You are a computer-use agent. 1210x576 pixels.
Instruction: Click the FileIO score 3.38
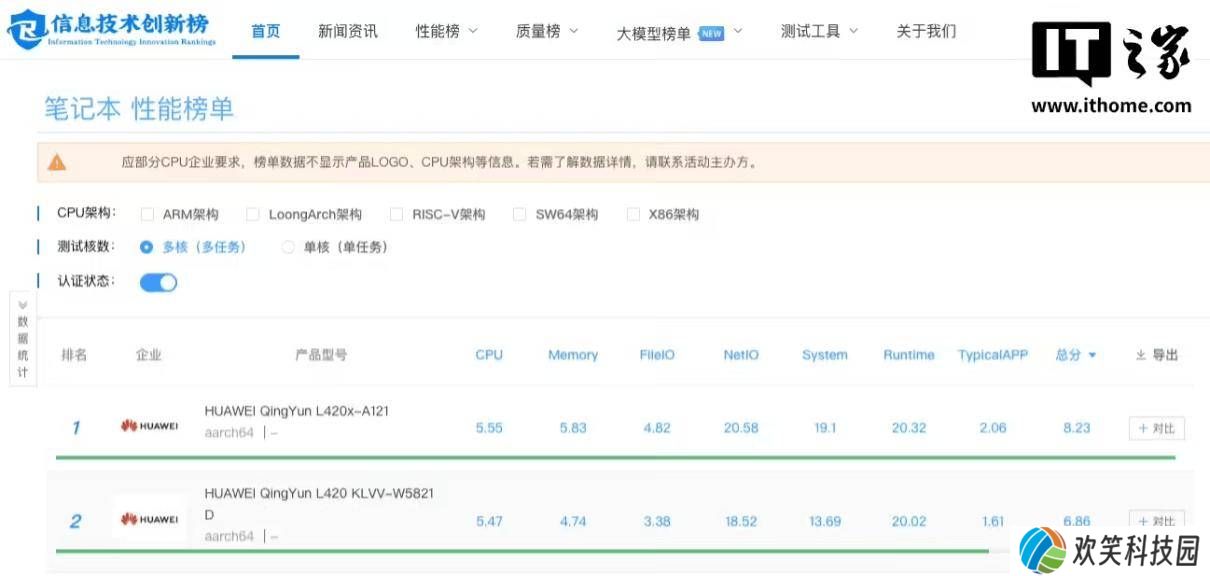(x=657, y=521)
